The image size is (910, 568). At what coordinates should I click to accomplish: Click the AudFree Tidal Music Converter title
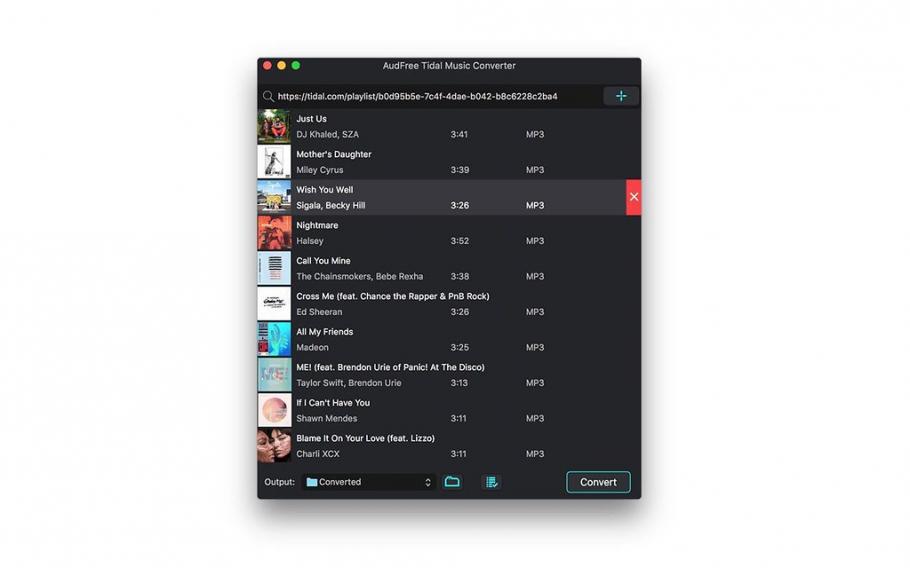click(449, 66)
